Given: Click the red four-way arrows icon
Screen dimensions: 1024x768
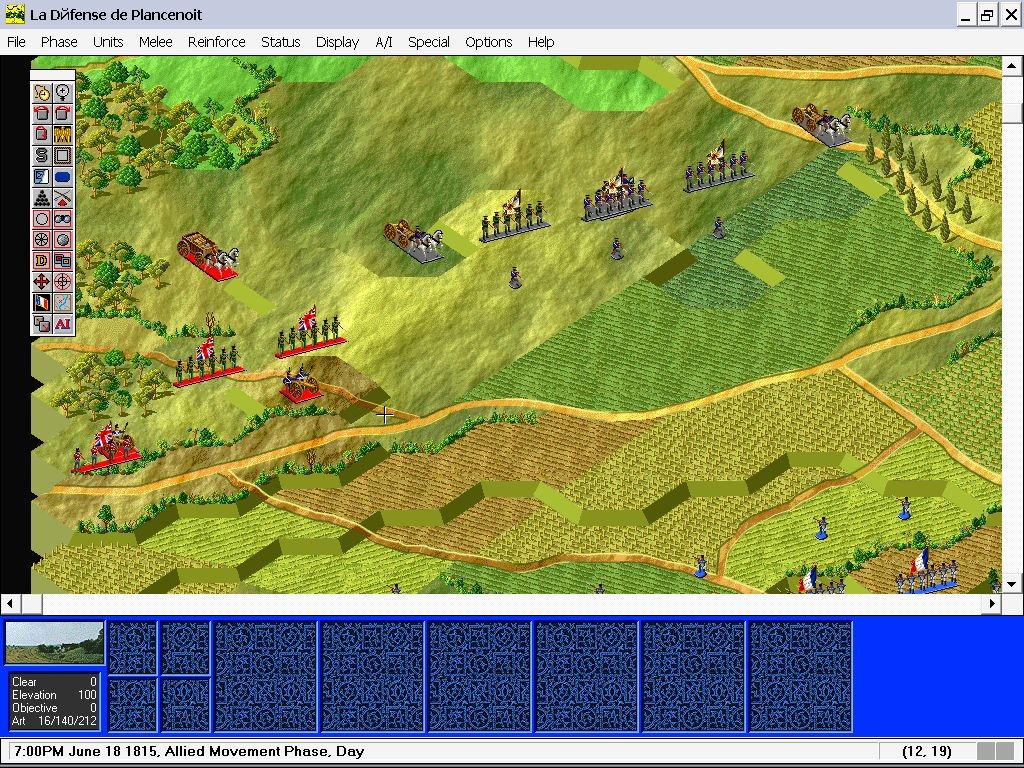Looking at the screenshot, I should 42,281.
